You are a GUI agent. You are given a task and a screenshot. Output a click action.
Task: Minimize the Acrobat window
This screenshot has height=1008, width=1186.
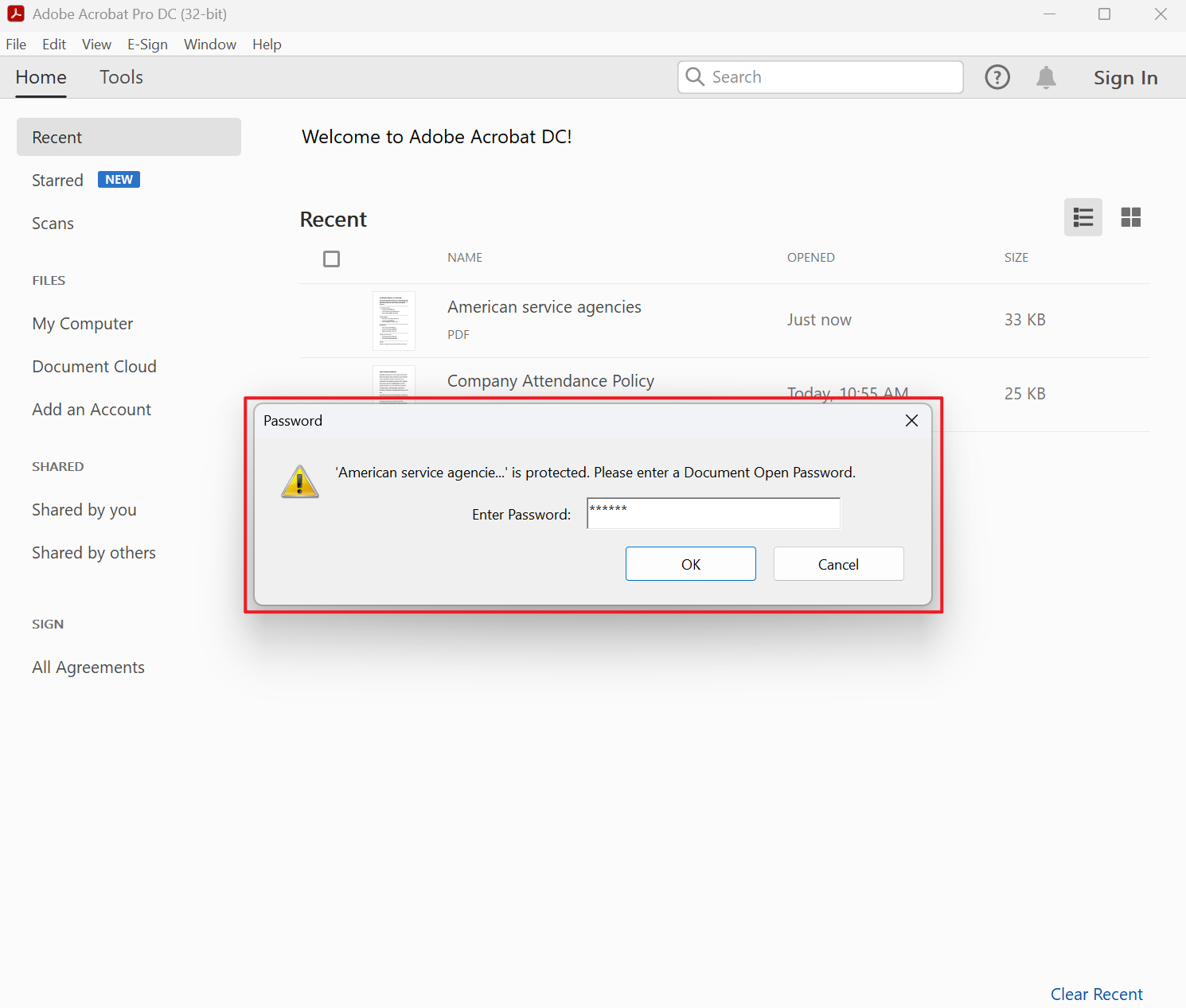(x=1049, y=14)
